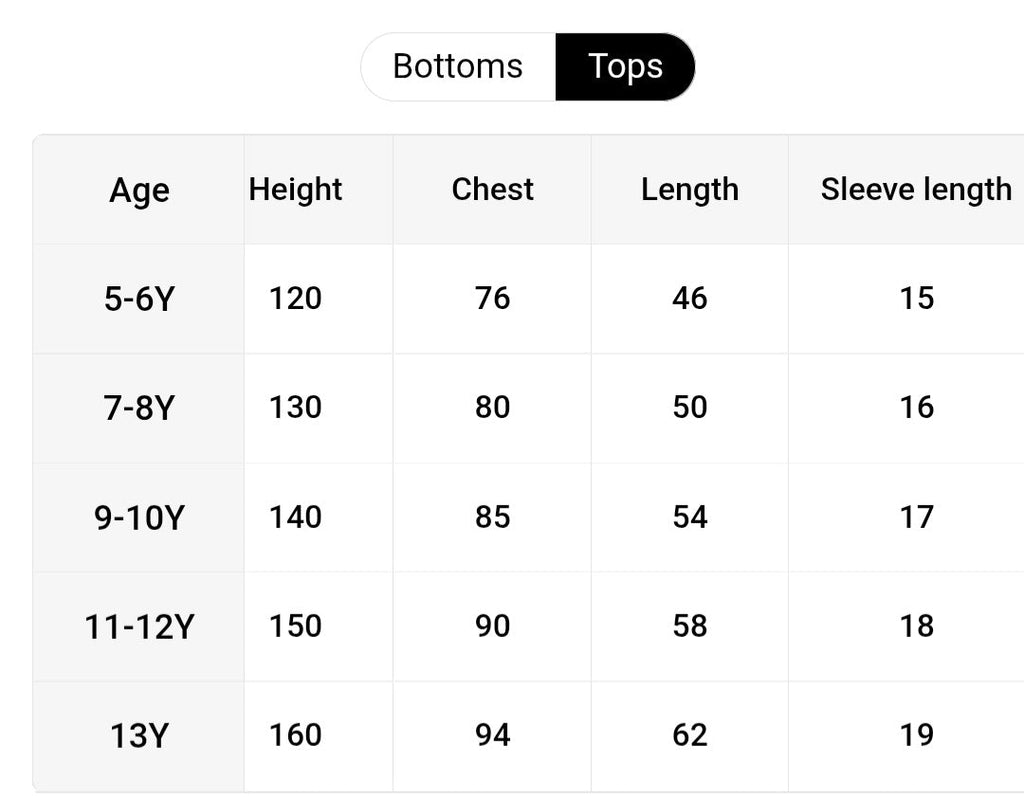Click length value 46
Image resolution: width=1024 pixels, height=800 pixels.
click(x=690, y=298)
